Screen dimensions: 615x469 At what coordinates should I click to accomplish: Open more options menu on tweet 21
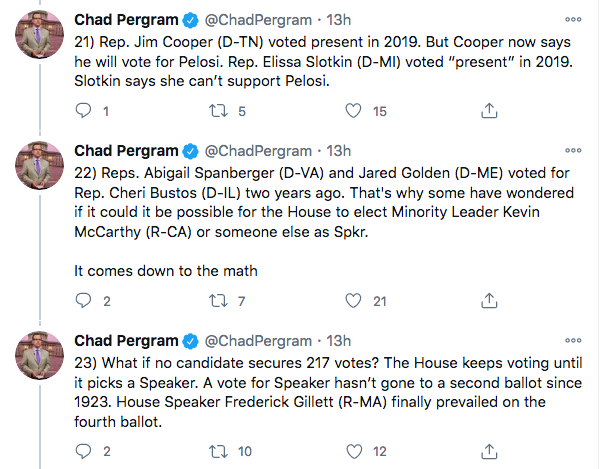(573, 19)
